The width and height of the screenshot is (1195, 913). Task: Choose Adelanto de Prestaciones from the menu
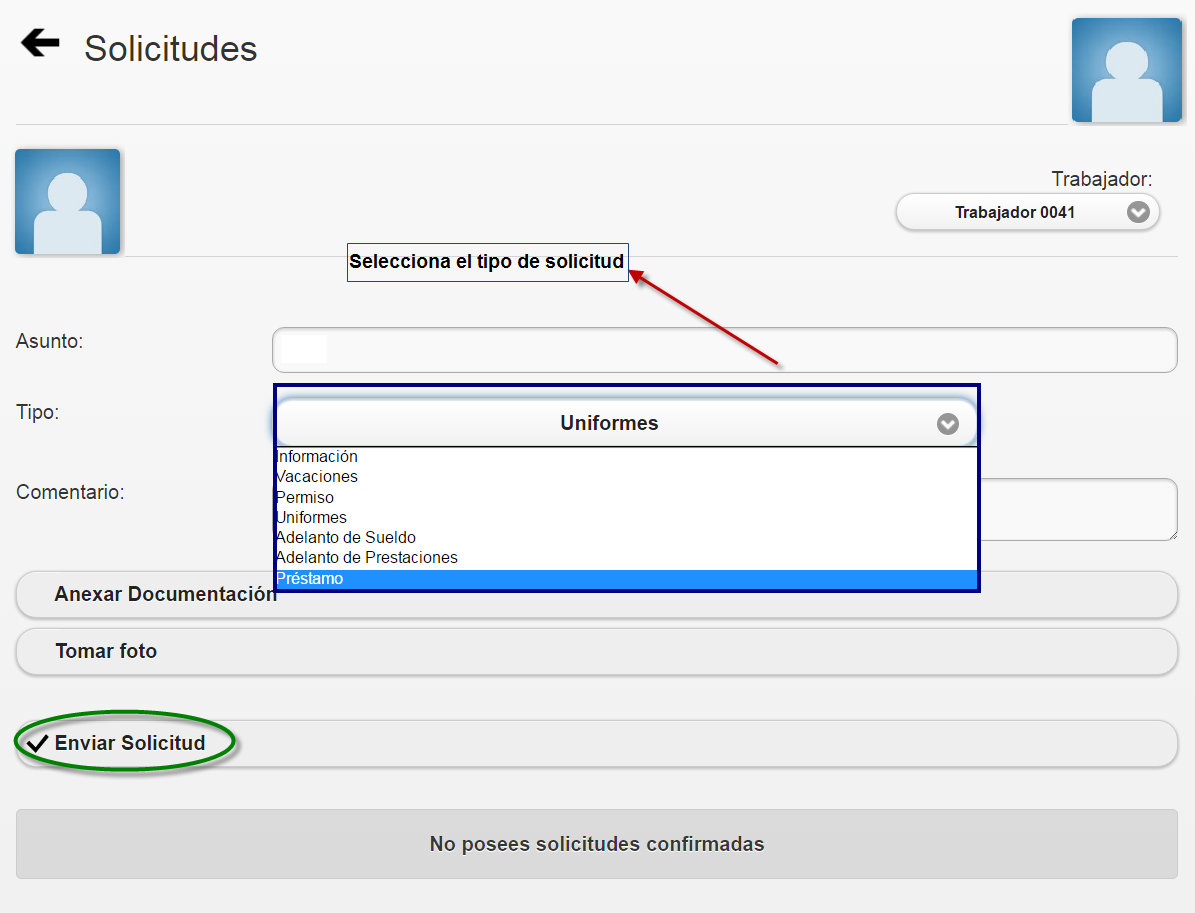pos(367,558)
